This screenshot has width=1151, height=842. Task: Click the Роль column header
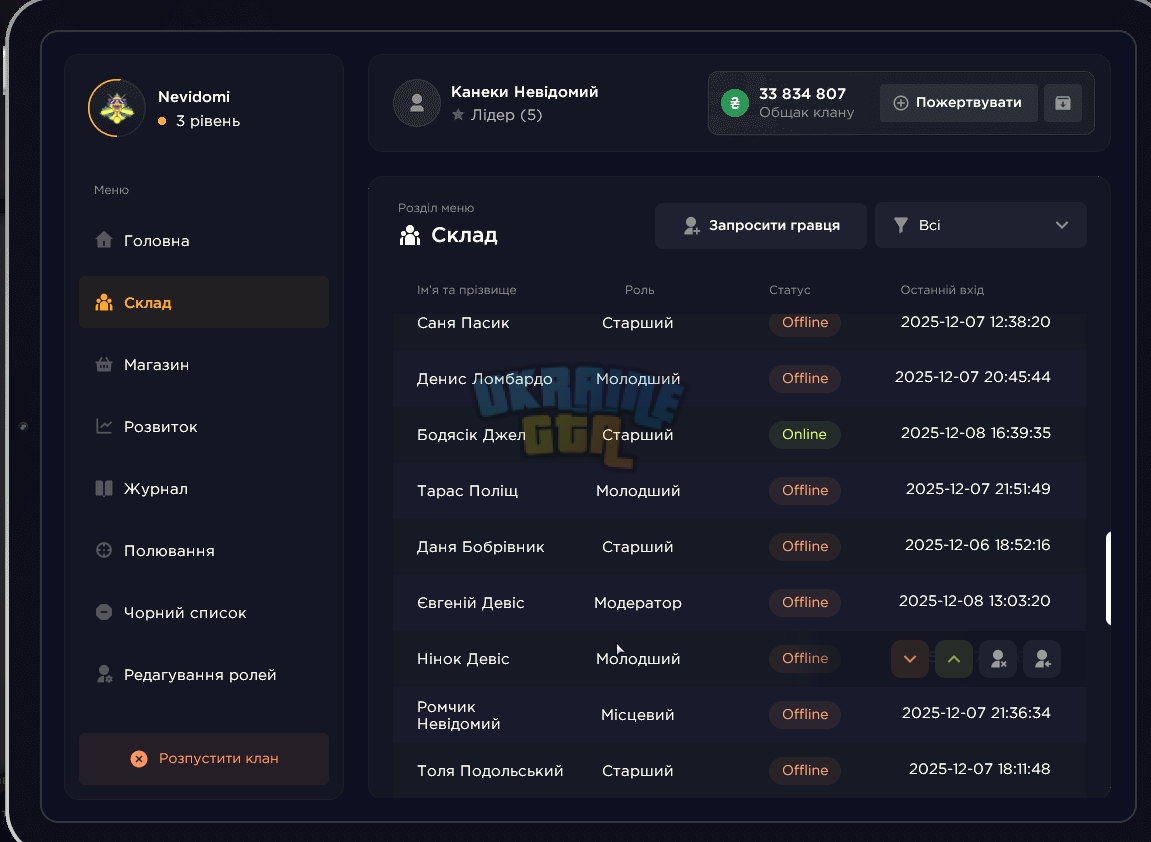coord(639,290)
